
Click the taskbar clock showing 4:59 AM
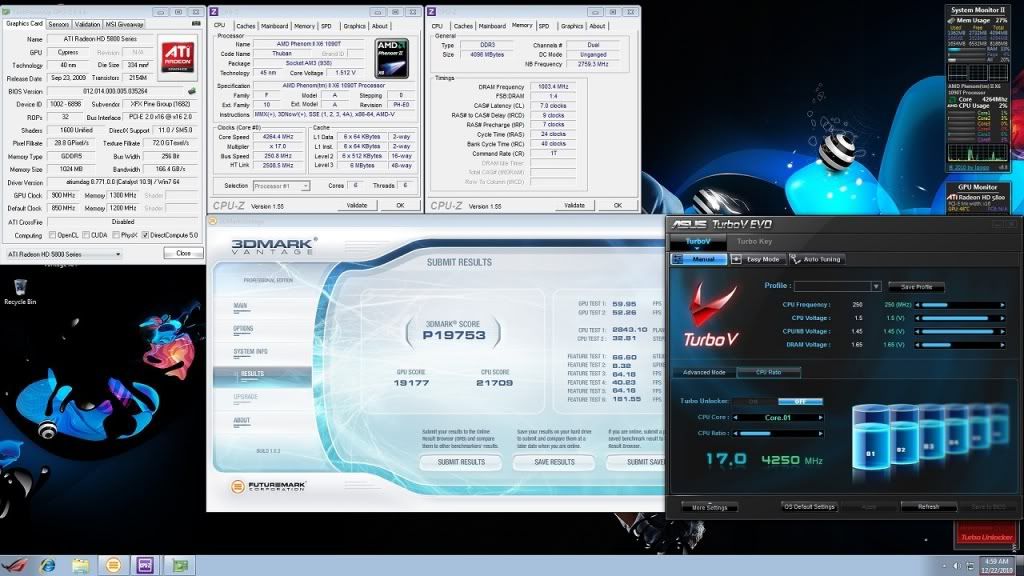pos(997,566)
